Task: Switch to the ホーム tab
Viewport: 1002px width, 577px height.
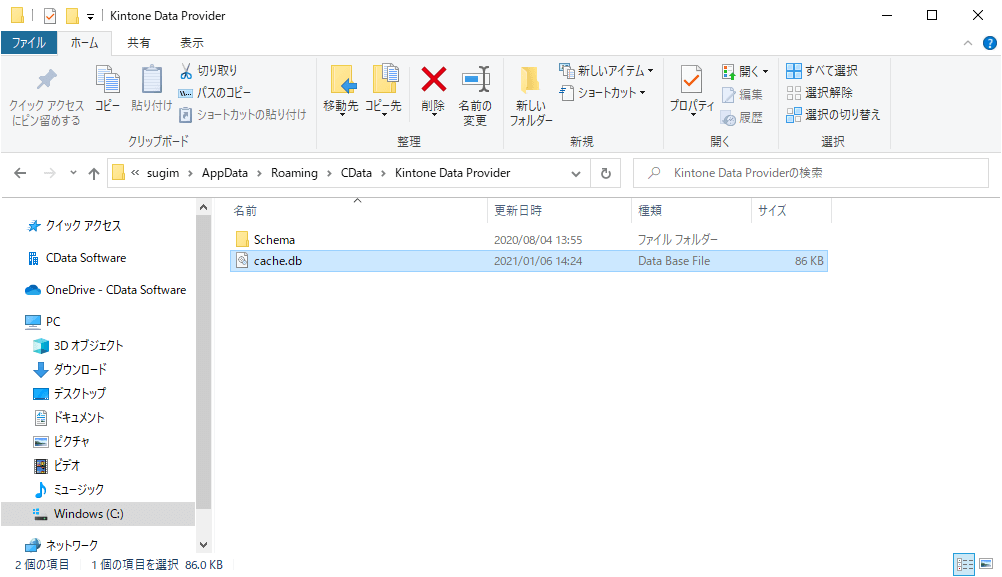Action: 84,43
